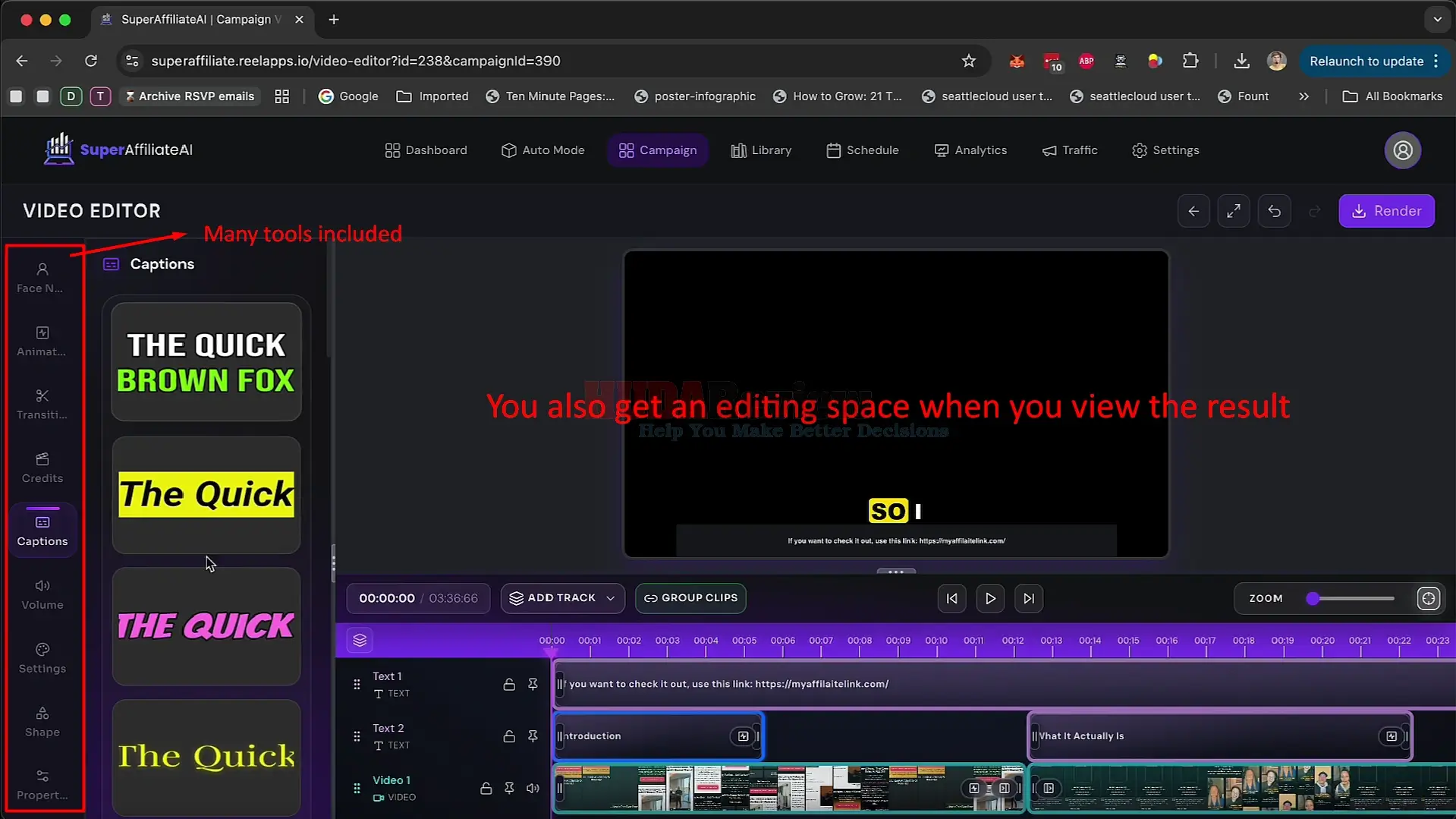Screen dimensions: 1456x819
Task: Toggle the lock on the Text 1 track
Action: click(x=509, y=684)
